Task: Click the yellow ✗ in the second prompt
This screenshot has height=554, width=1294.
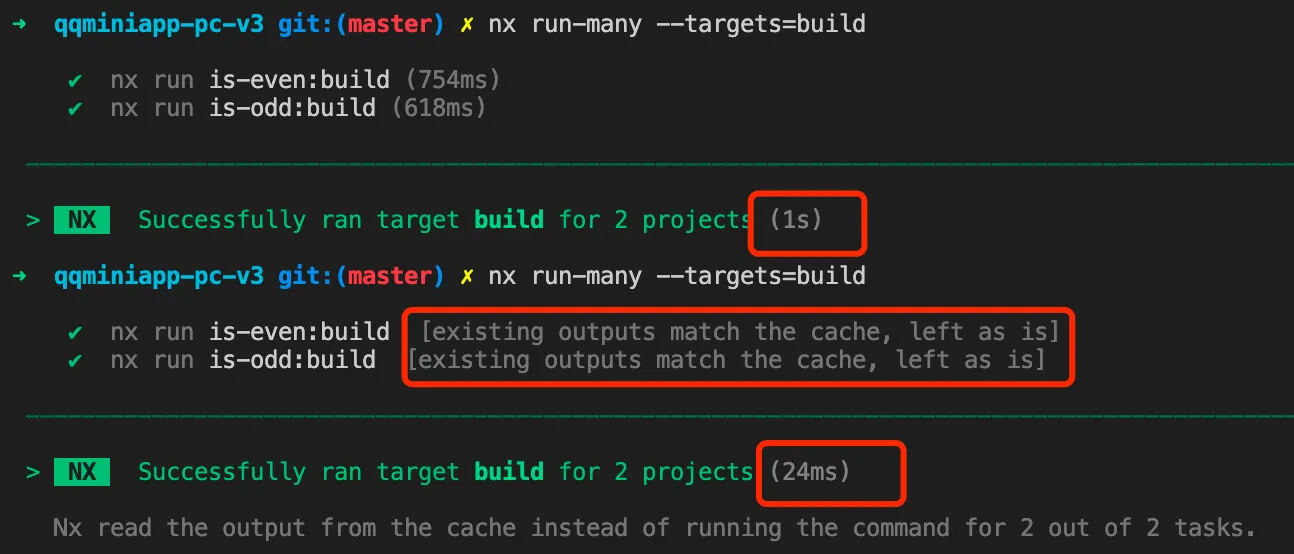Action: [x=466, y=276]
